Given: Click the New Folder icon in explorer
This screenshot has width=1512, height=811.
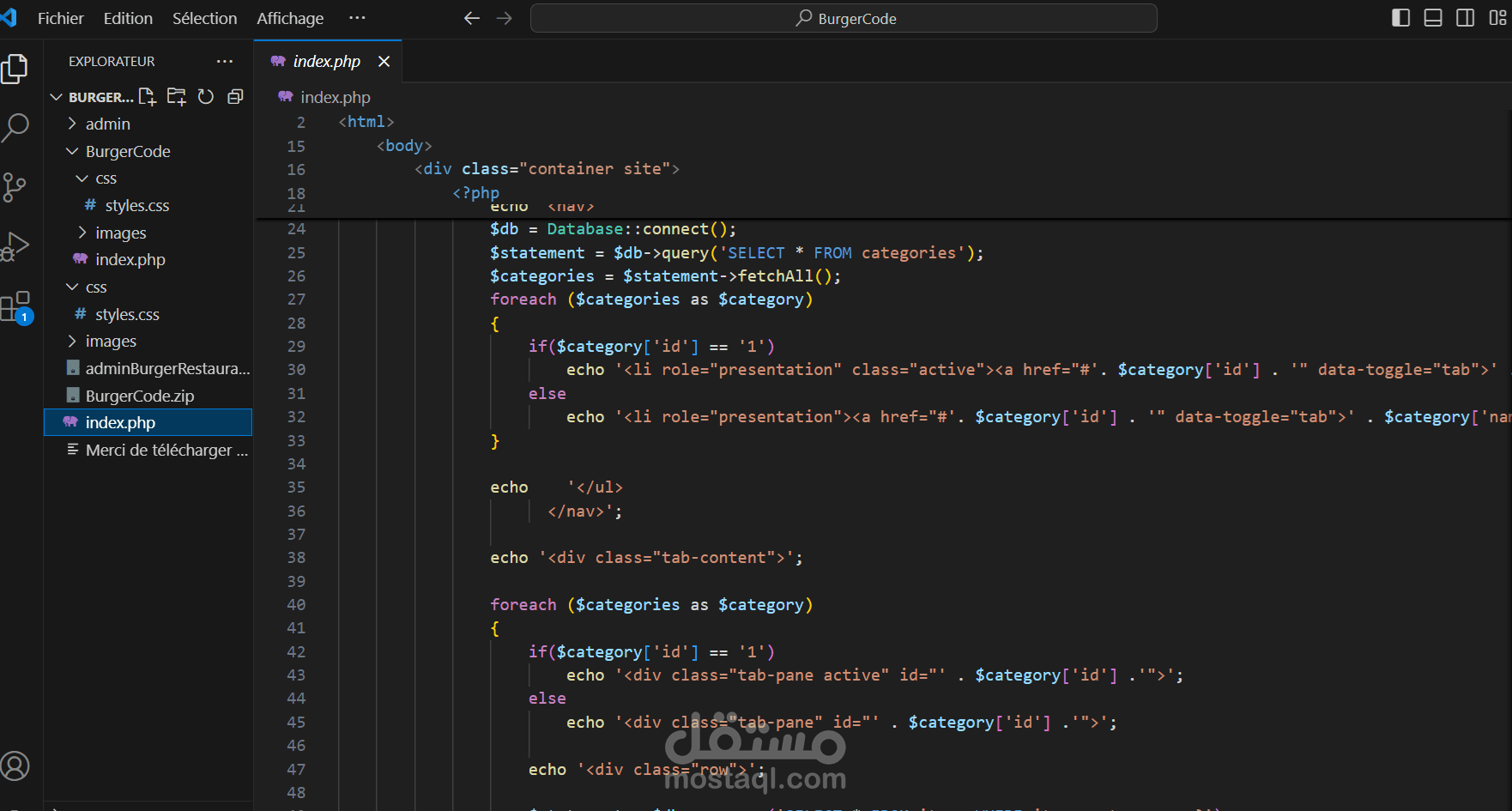Looking at the screenshot, I should [x=177, y=97].
